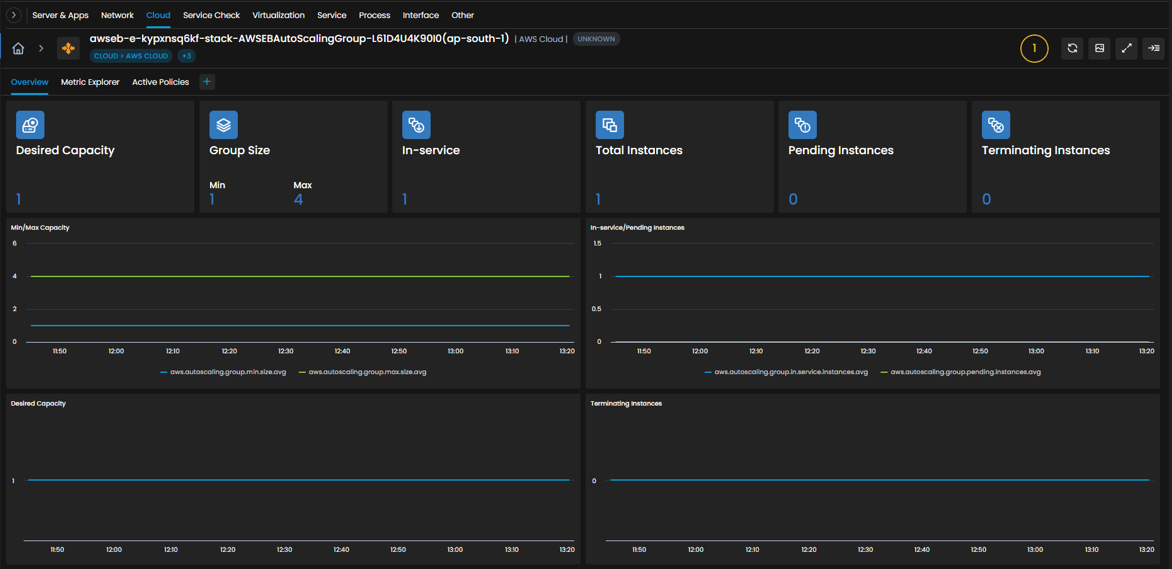The width and height of the screenshot is (1172, 569).
Task: Open the Service menu item
Action: coord(331,15)
